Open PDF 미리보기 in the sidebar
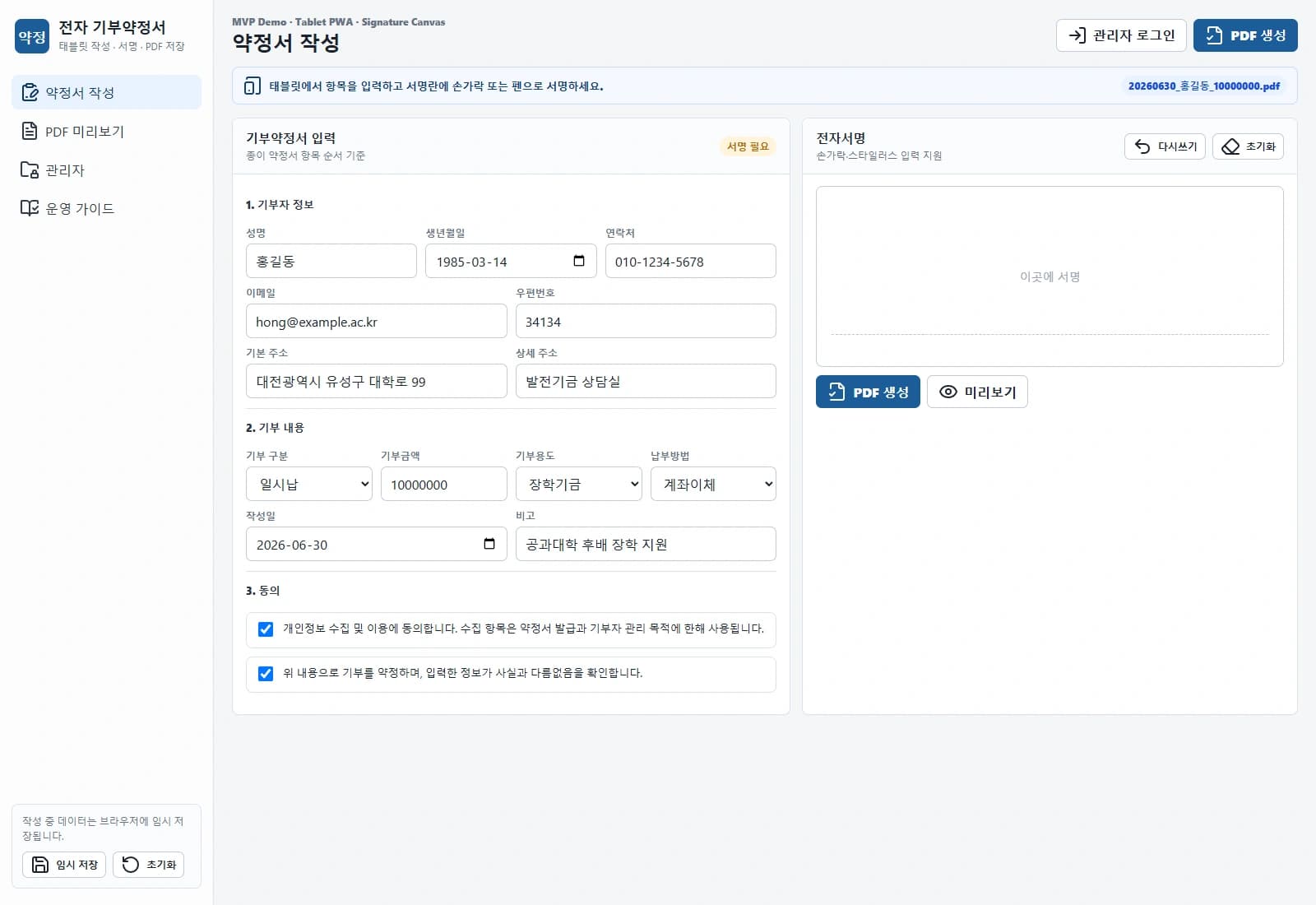This screenshot has height=905, width=1316. (106, 131)
